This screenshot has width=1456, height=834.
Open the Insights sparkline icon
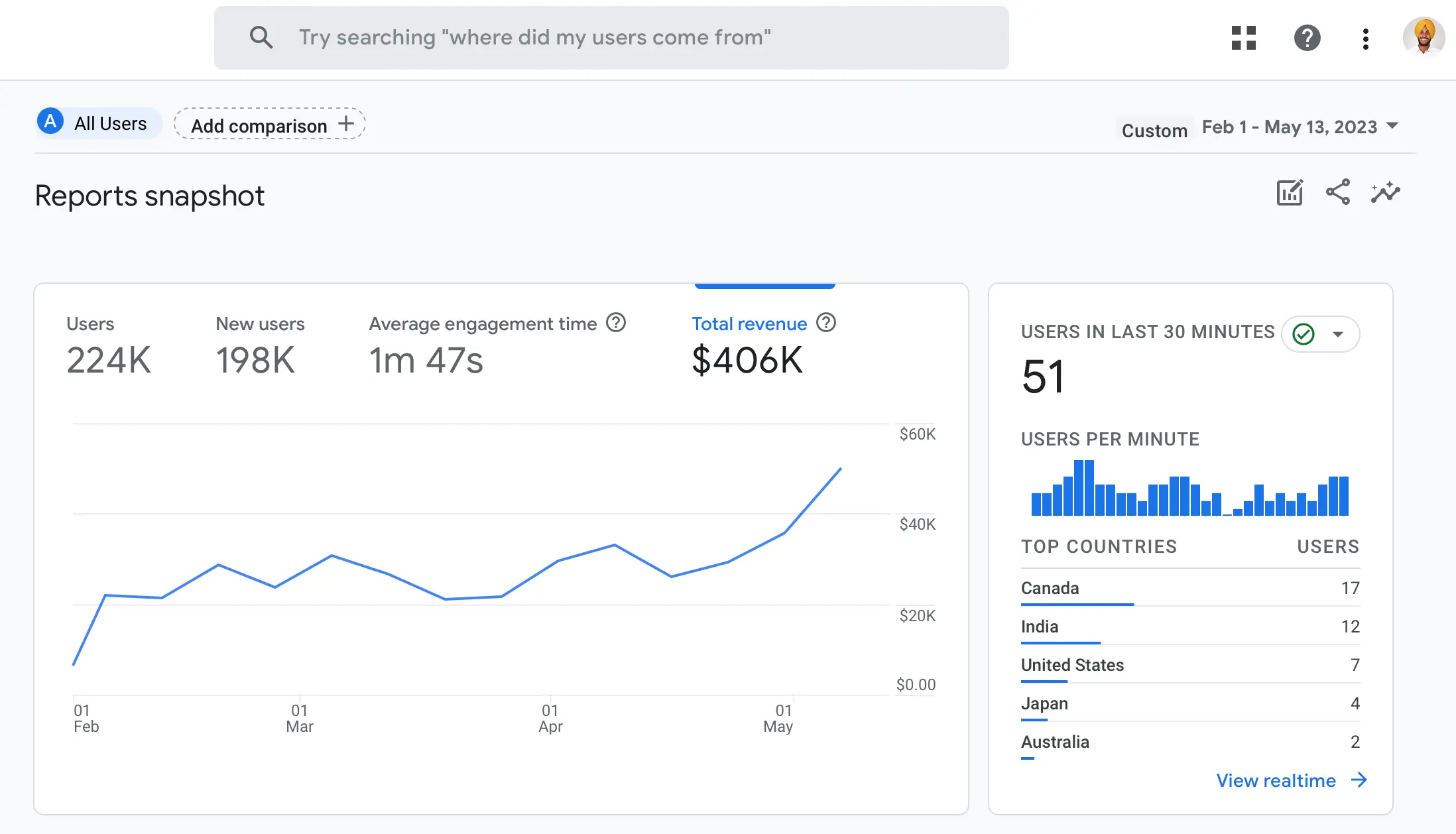1385,193
